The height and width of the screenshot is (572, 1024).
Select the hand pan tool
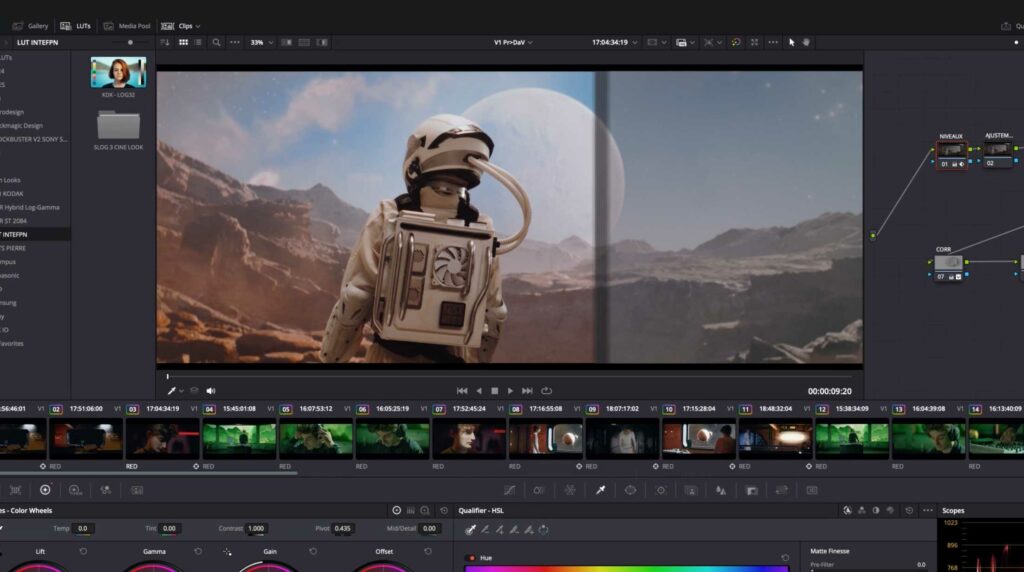806,43
